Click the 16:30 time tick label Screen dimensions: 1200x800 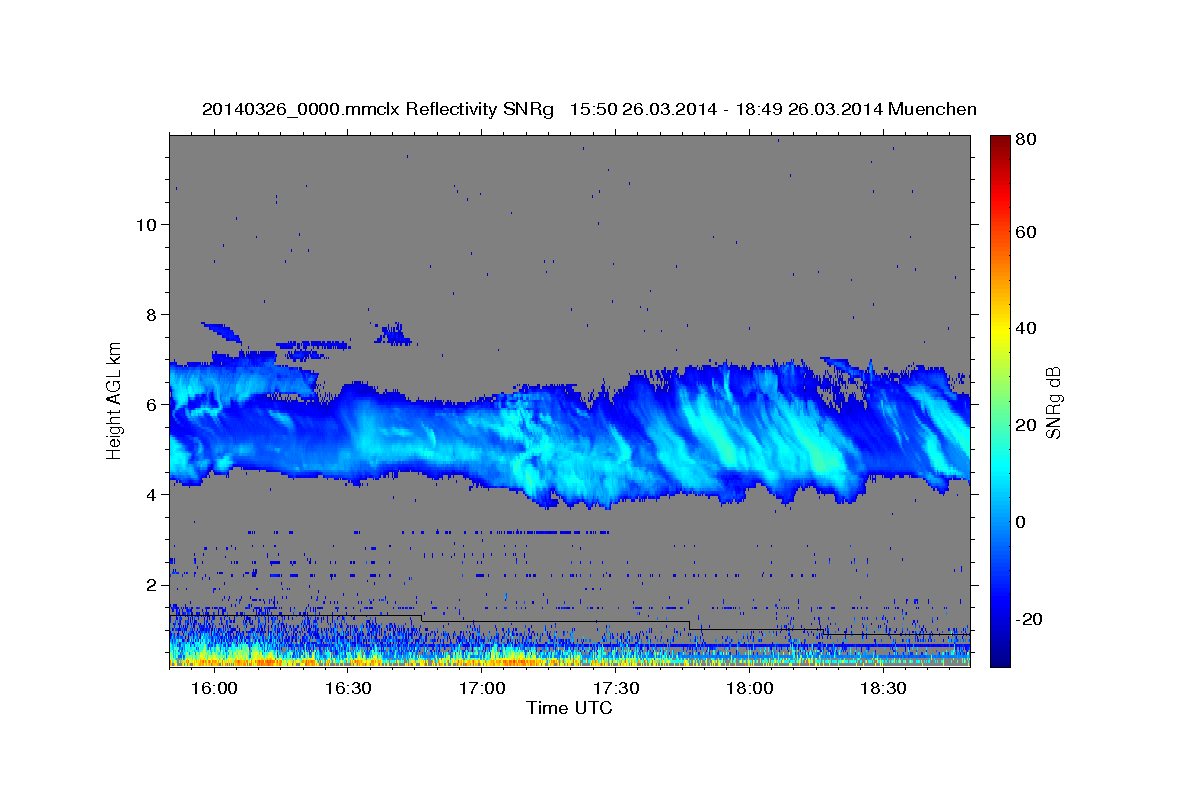(x=347, y=689)
